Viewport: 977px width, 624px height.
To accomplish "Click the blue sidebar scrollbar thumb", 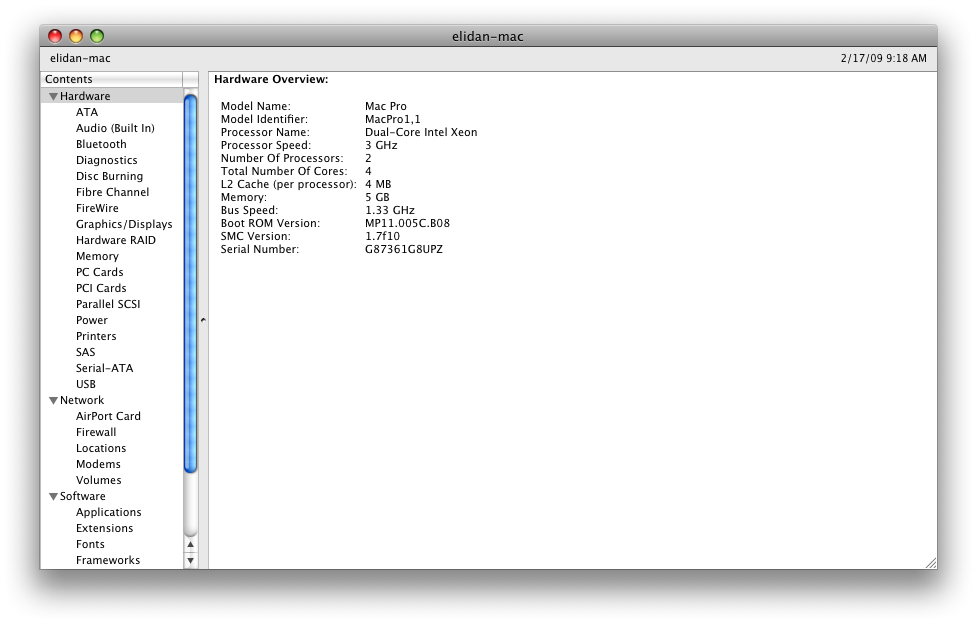I will [x=191, y=284].
